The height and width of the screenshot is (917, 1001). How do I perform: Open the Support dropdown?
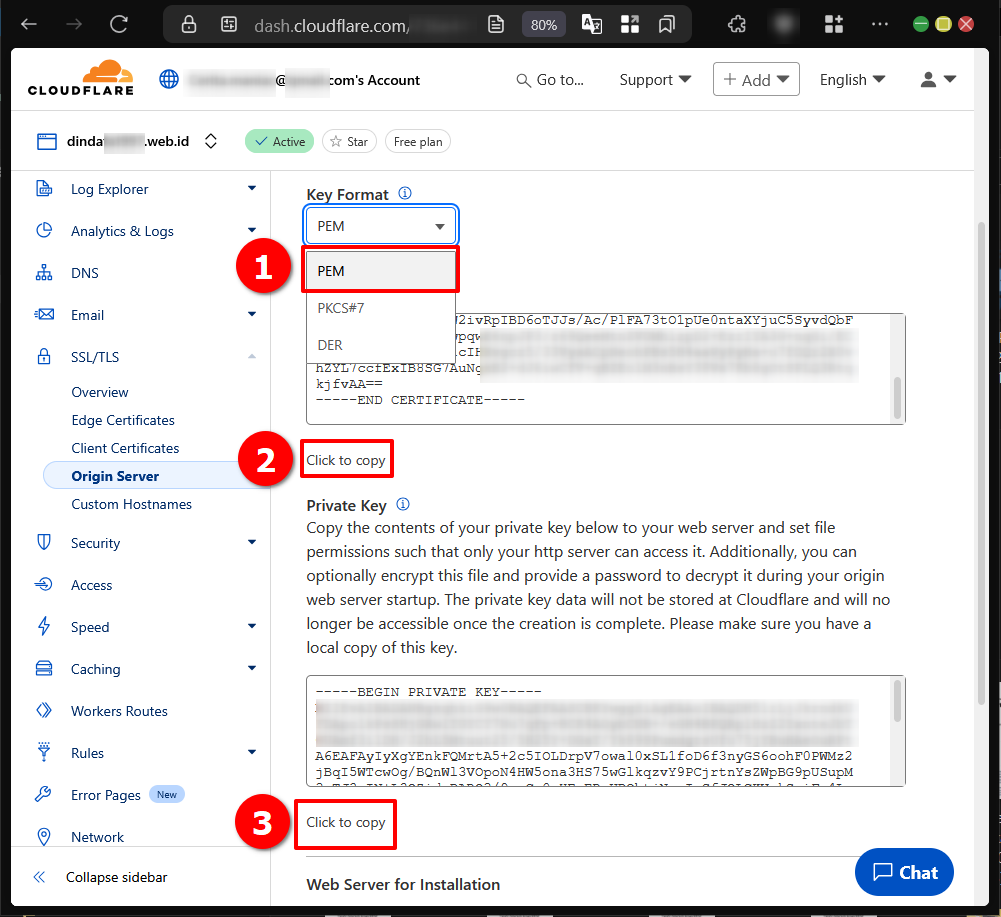coord(655,80)
